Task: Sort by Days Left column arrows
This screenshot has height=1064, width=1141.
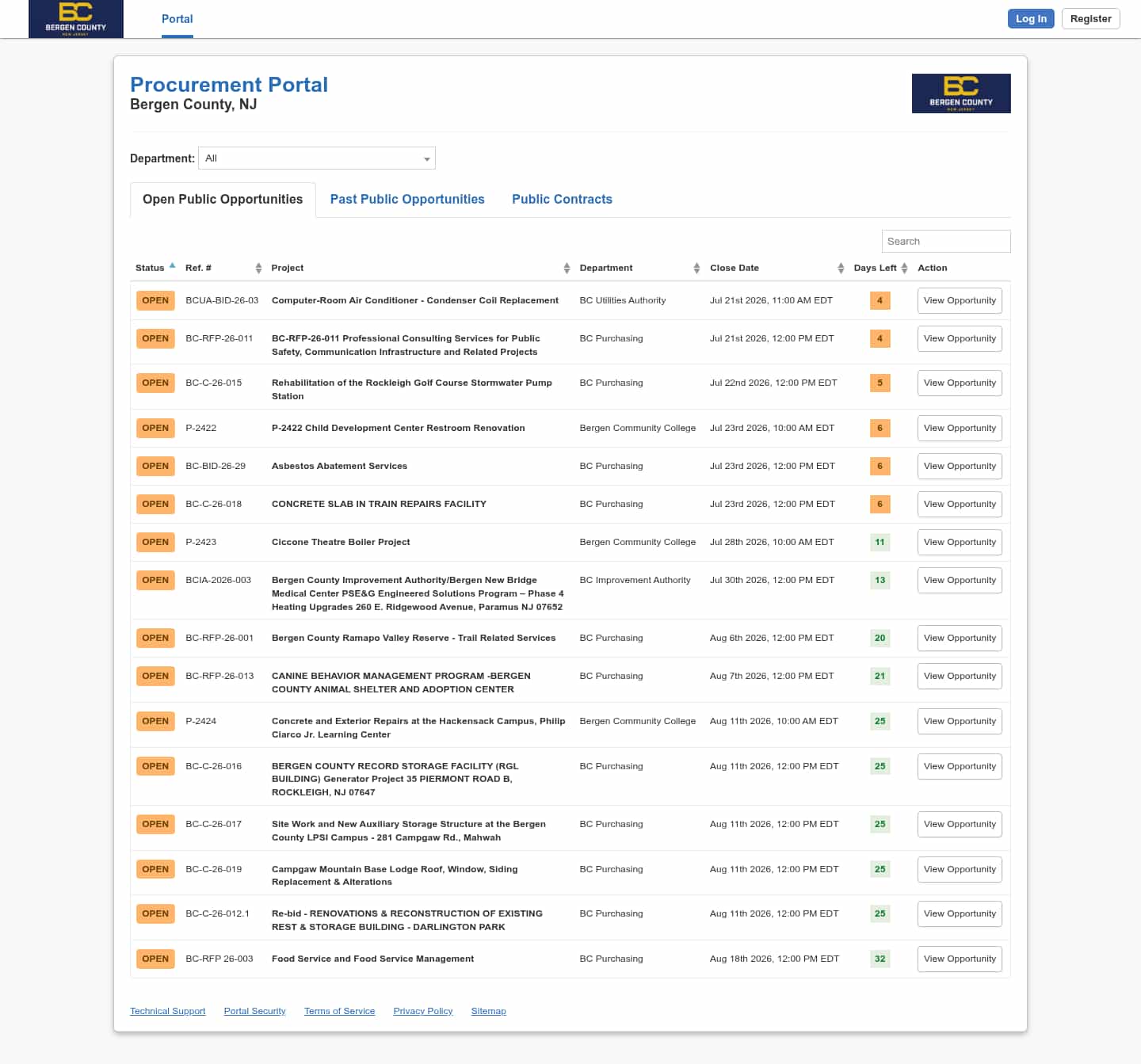Action: click(x=904, y=269)
